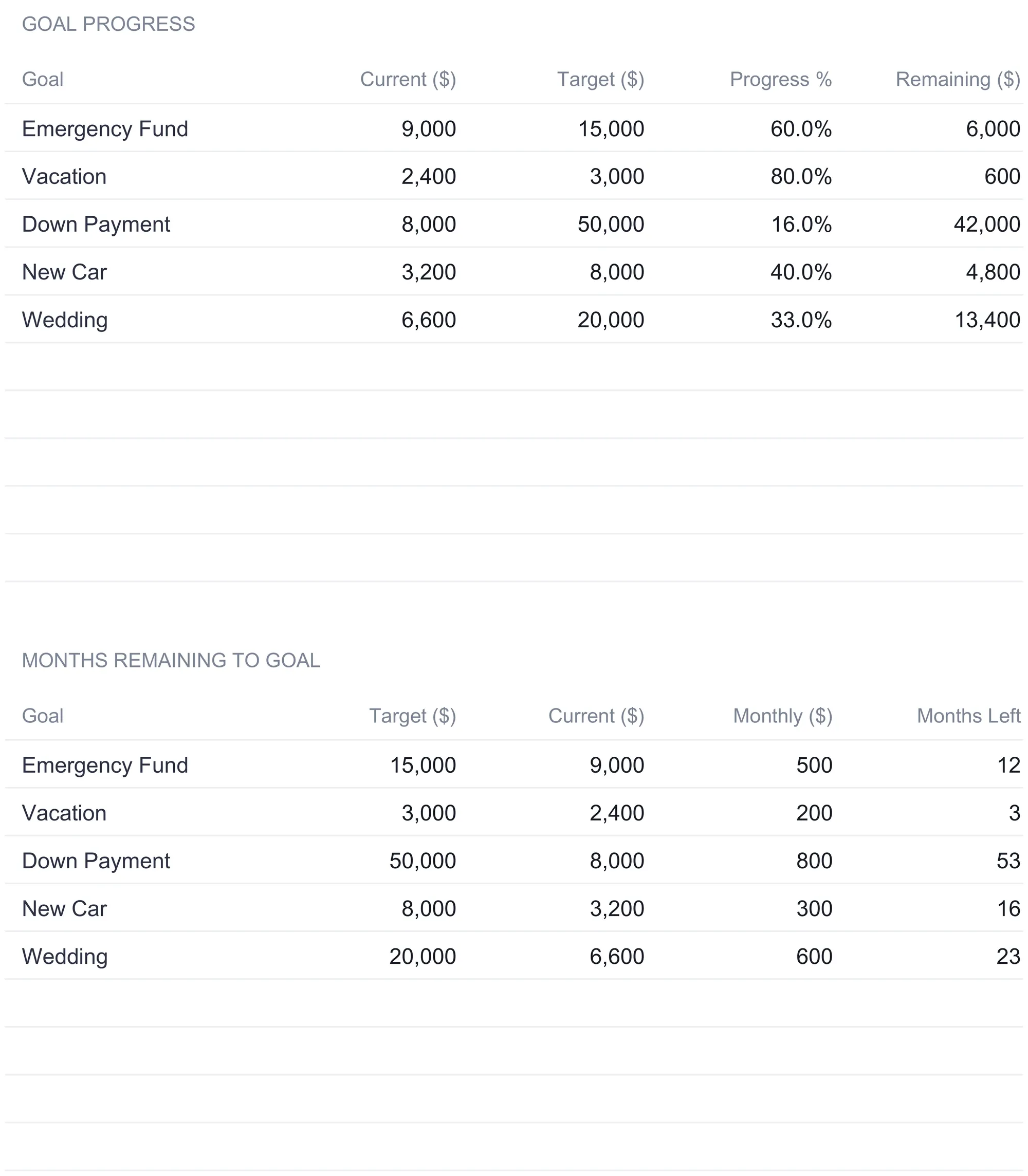Select Down Payment in Goal Progress table
Image resolution: width=1028 pixels, height=1176 pixels.
pos(96,225)
